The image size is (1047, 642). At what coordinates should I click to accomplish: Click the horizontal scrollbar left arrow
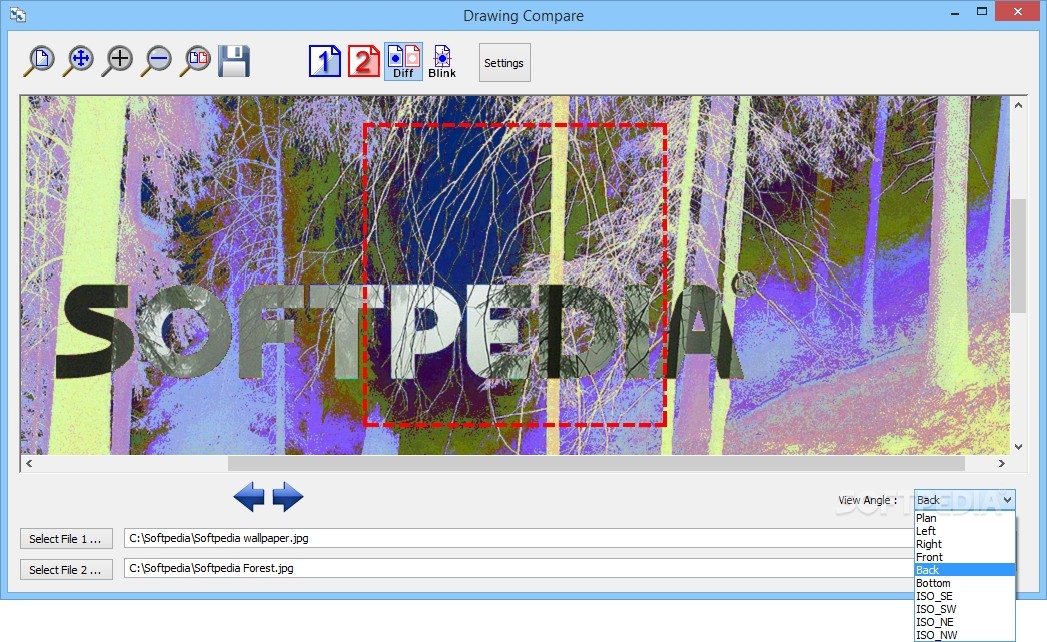(x=29, y=463)
